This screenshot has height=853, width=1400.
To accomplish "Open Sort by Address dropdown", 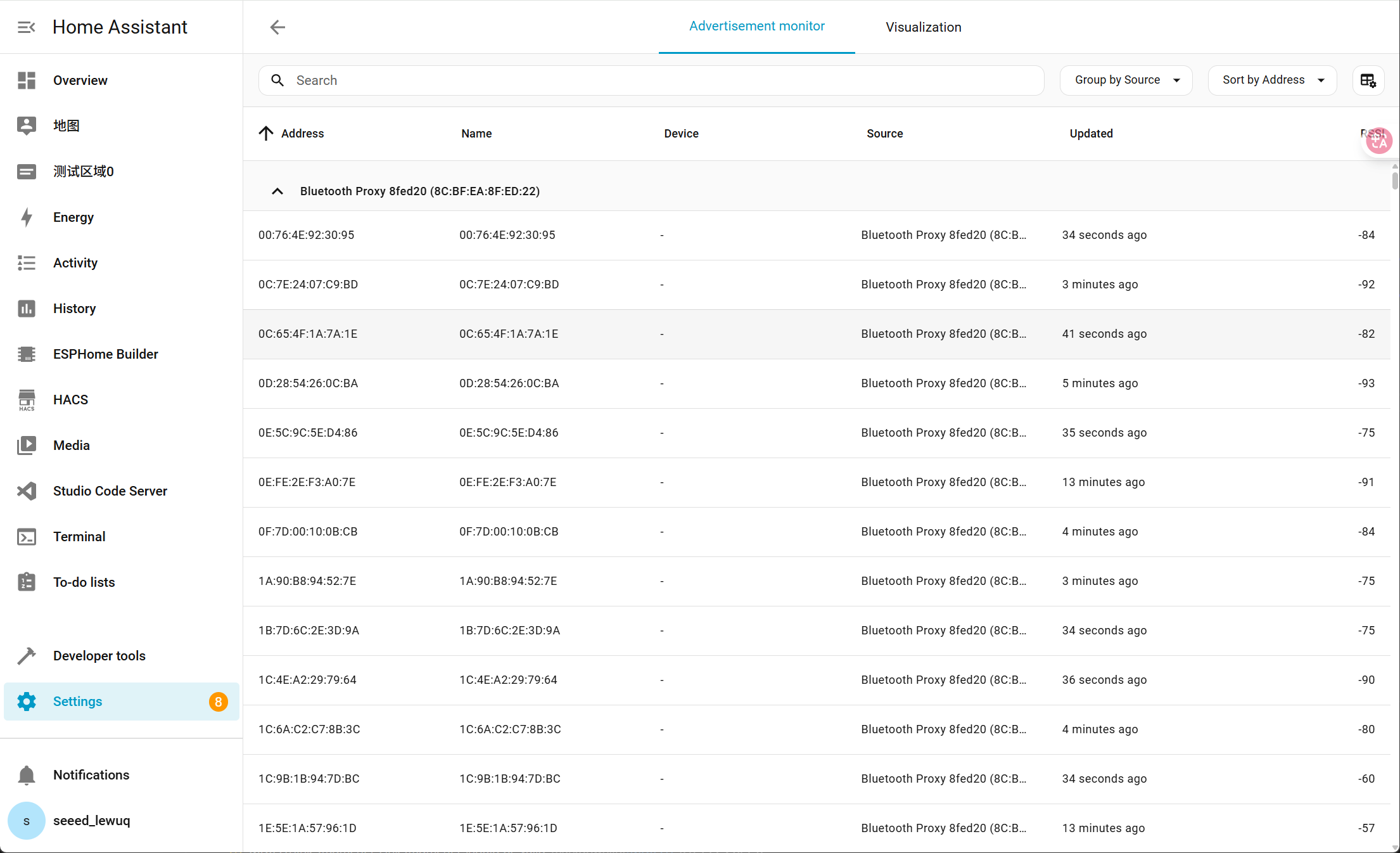I will [1272, 80].
